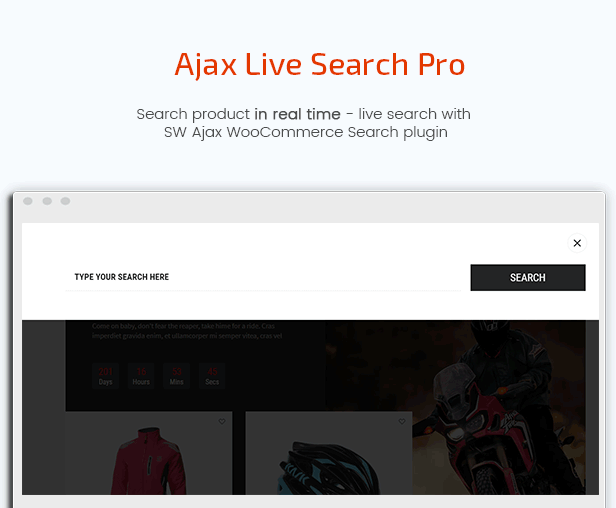The height and width of the screenshot is (508, 616).
Task: Click the first gray window dot
Action: click(x=28, y=201)
